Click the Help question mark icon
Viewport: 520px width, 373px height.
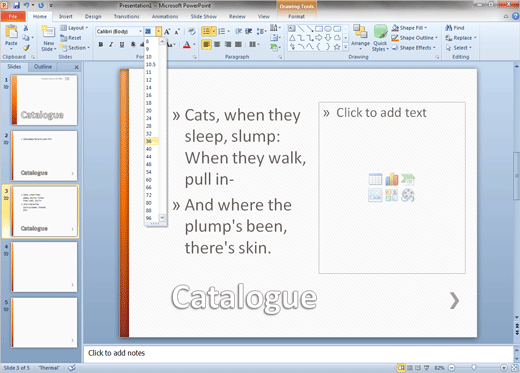coord(515,16)
